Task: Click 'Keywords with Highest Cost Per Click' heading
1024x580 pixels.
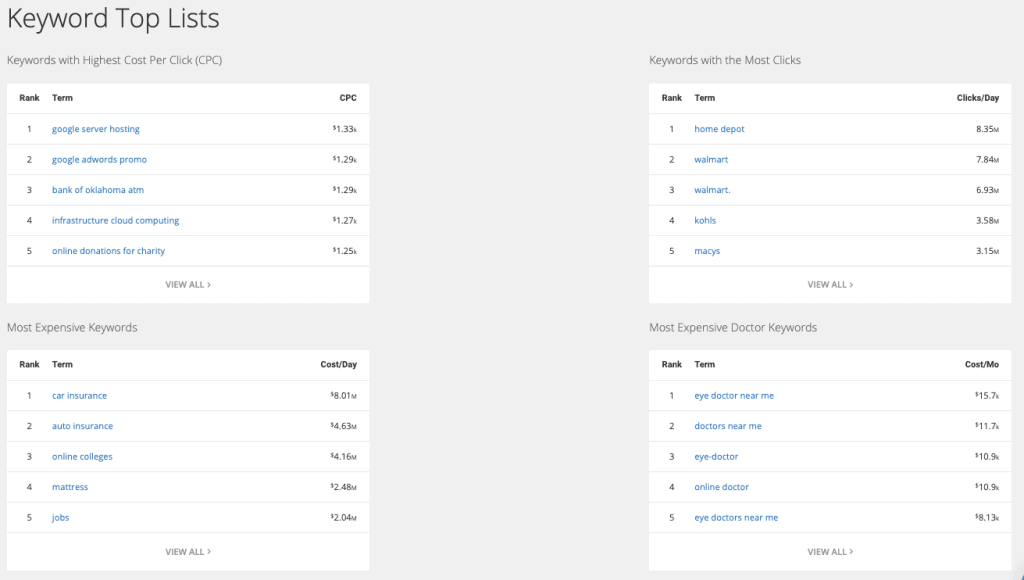Action: click(x=114, y=60)
